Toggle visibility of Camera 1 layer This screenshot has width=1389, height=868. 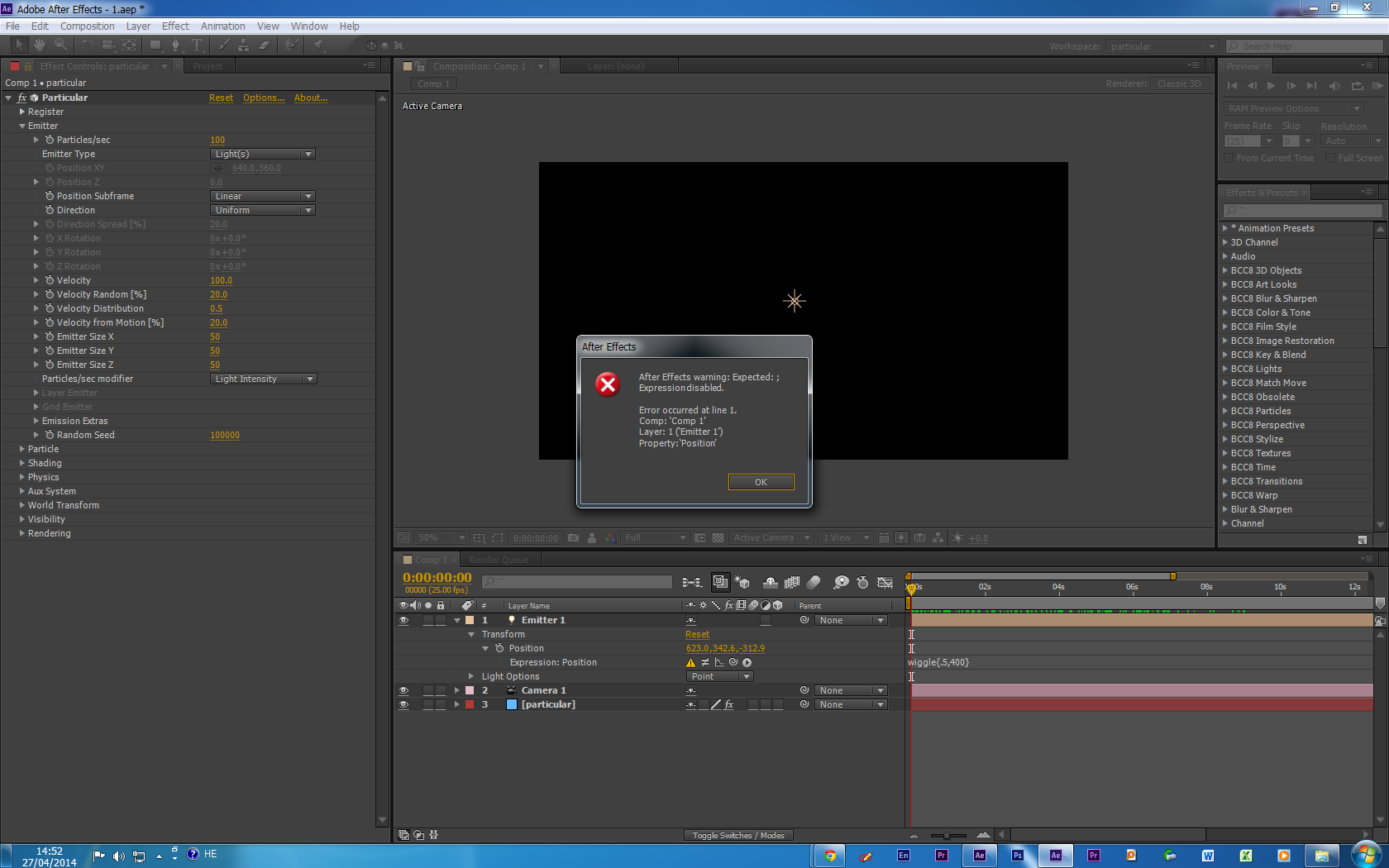point(403,690)
